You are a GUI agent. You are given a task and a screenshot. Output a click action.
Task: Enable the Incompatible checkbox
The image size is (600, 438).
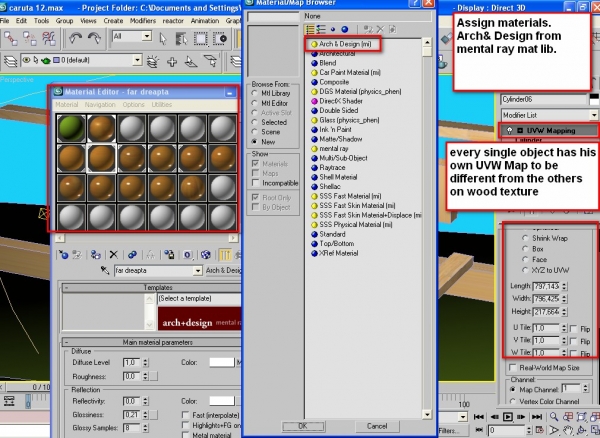[x=256, y=183]
